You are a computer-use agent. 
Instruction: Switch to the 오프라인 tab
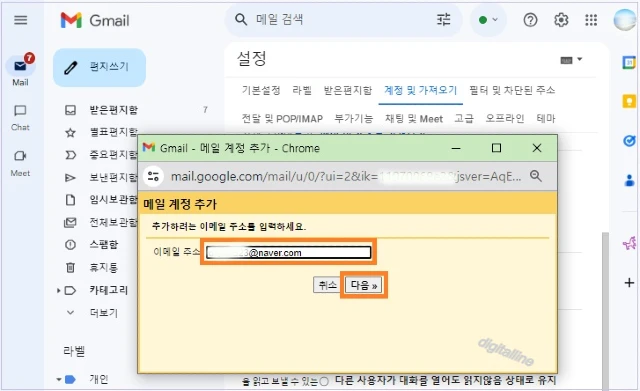505,119
